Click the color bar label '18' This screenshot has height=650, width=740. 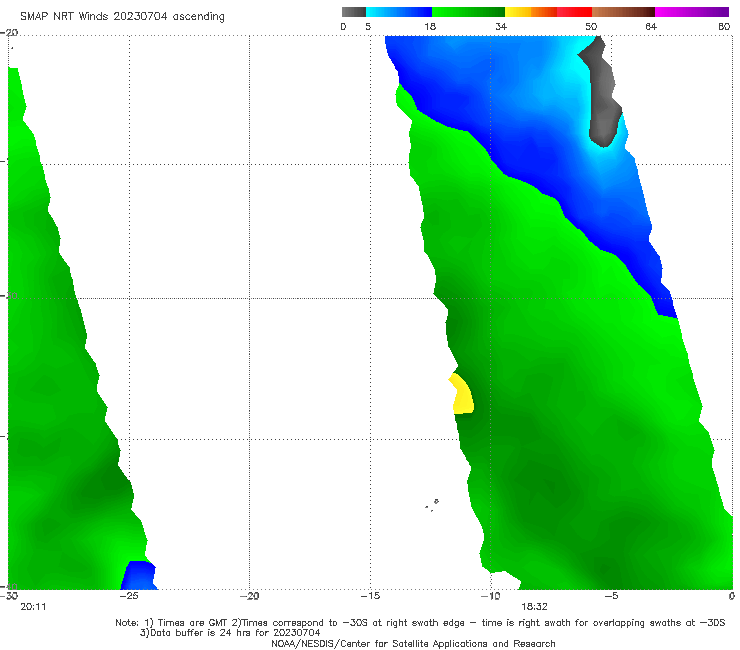pyautogui.click(x=430, y=27)
